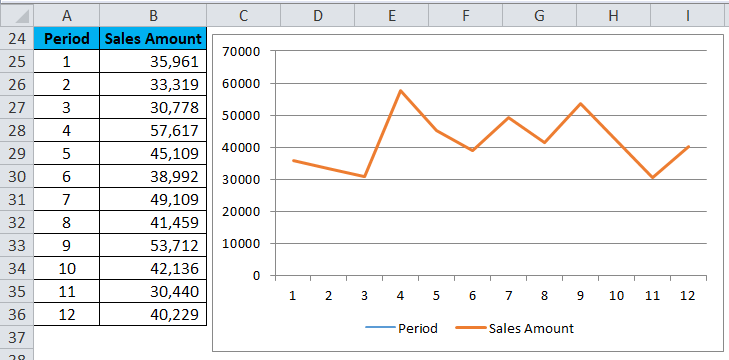This screenshot has width=729, height=360.
Task: Select column G header
Action: tap(539, 16)
